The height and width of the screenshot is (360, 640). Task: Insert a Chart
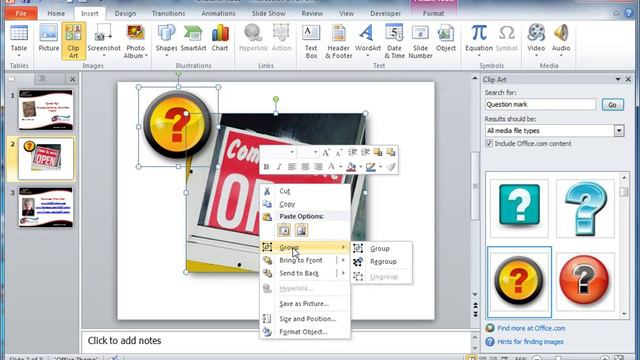[x=220, y=38]
